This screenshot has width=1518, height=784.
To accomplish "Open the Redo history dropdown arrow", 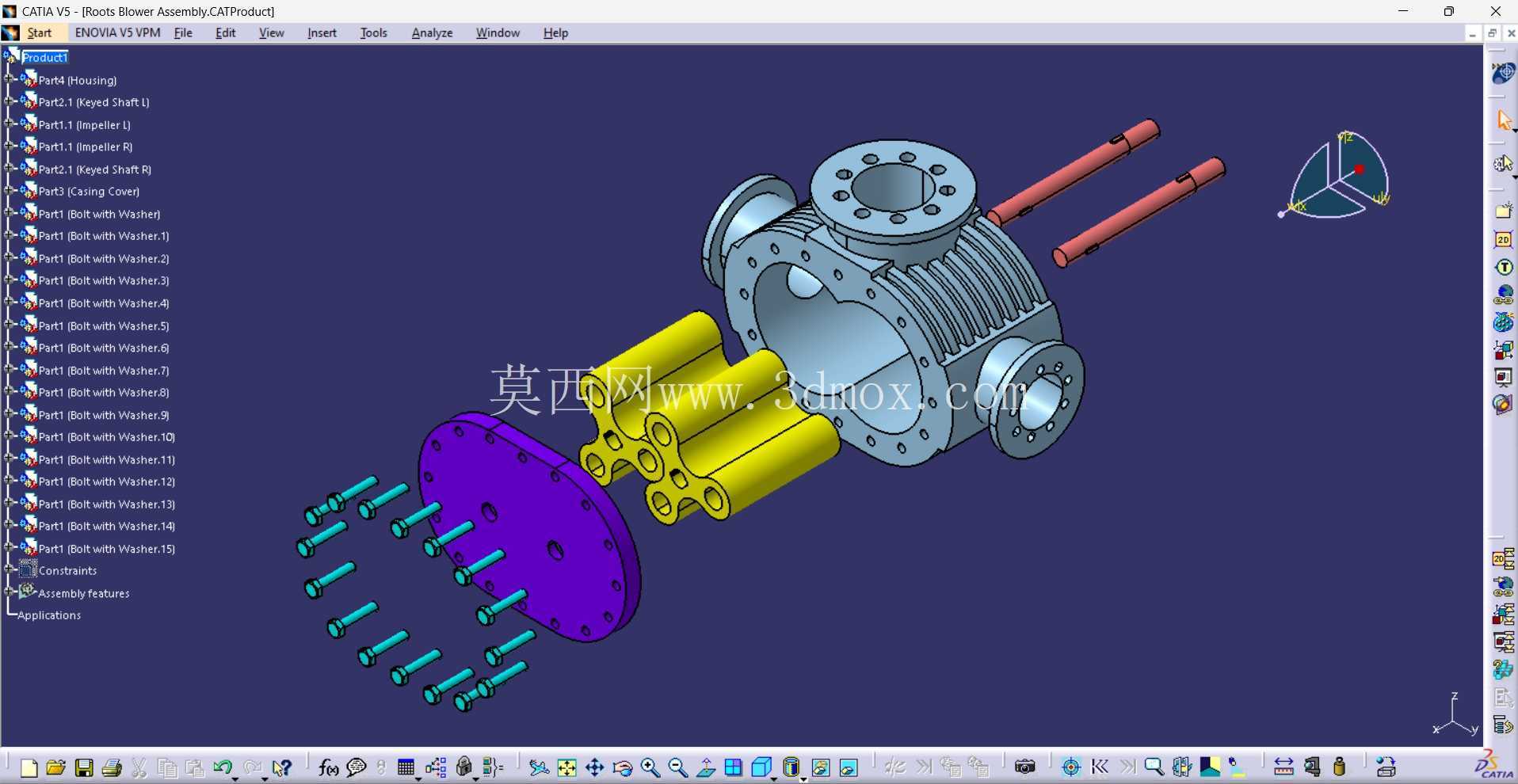I will click(265, 779).
